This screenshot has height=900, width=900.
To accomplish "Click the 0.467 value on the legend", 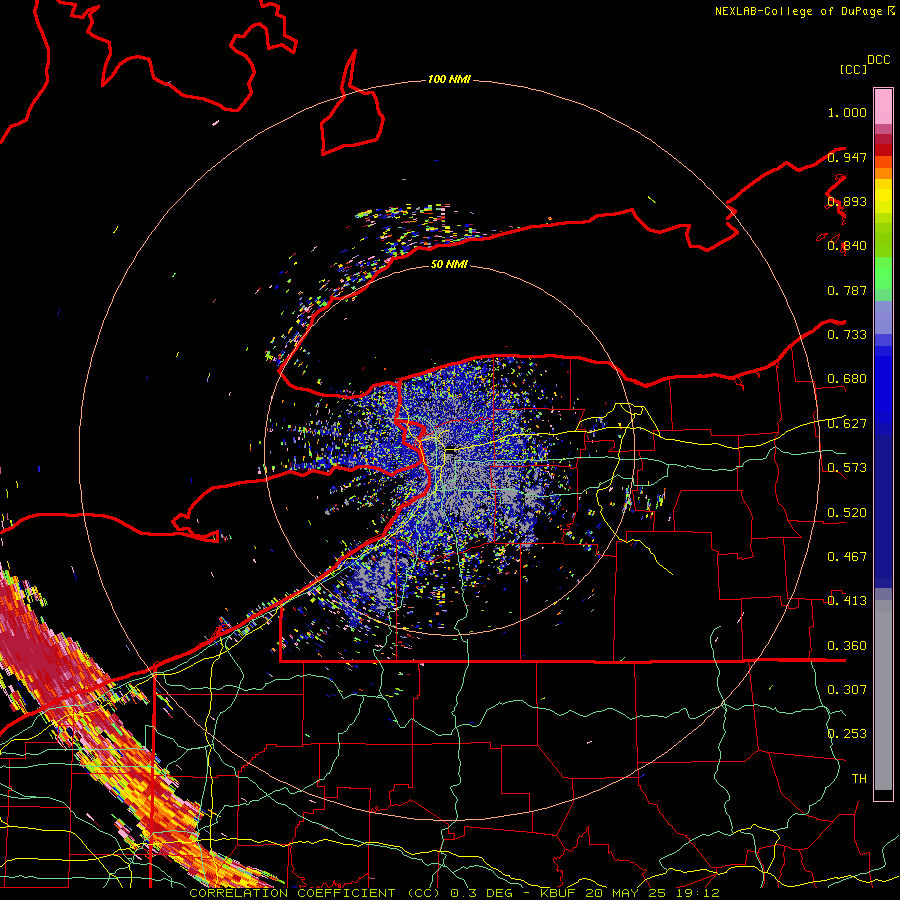I will [x=847, y=557].
